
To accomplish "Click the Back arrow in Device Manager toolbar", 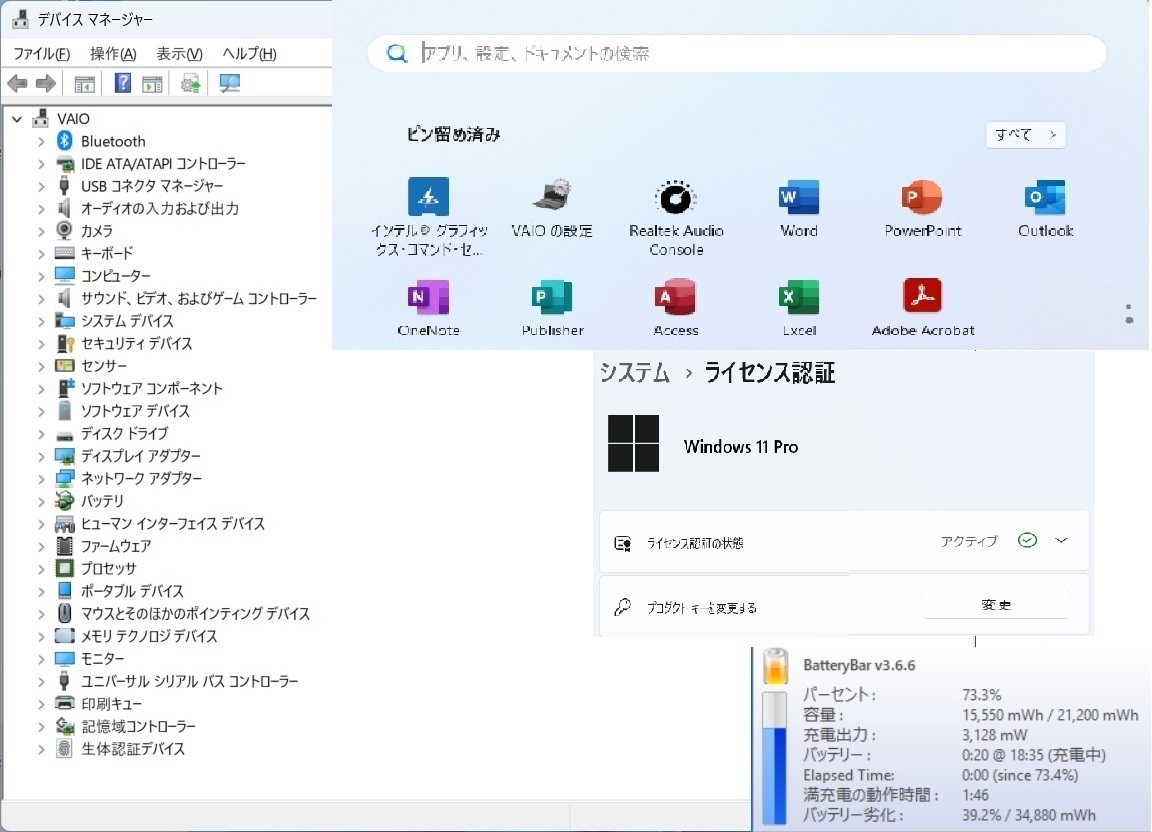I will pos(18,83).
